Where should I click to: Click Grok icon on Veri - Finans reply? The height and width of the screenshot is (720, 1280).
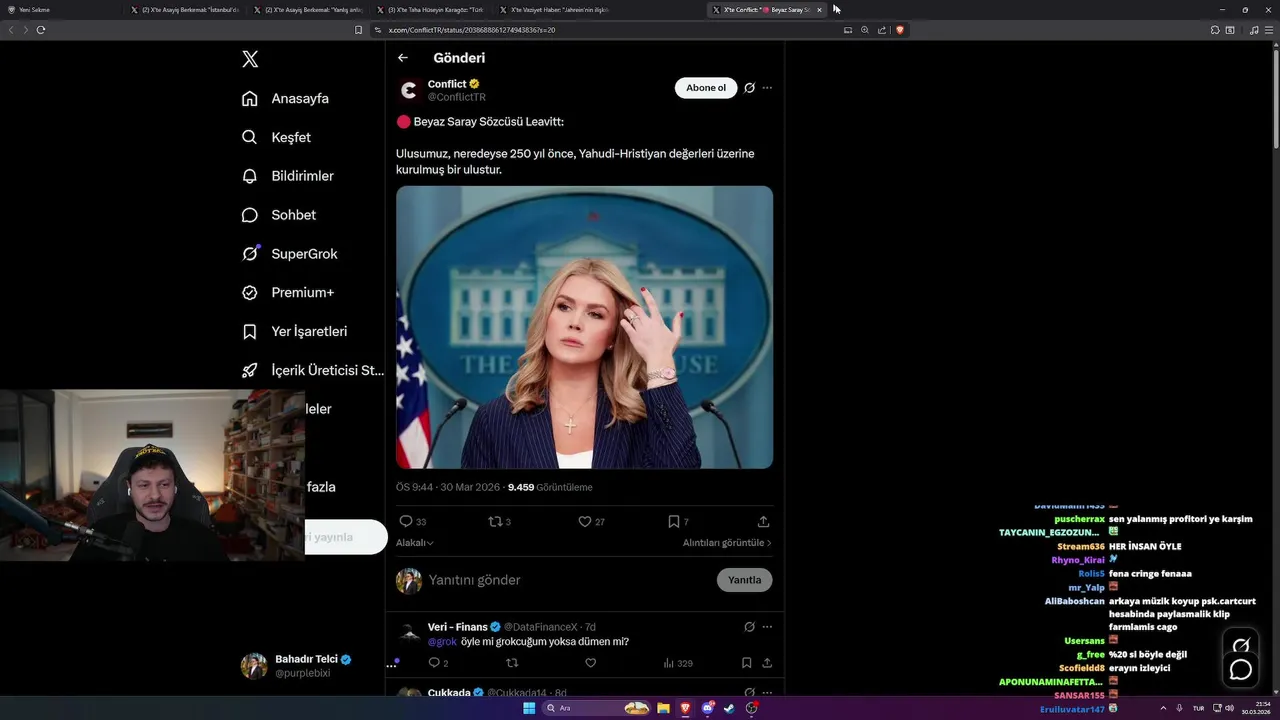point(749,627)
